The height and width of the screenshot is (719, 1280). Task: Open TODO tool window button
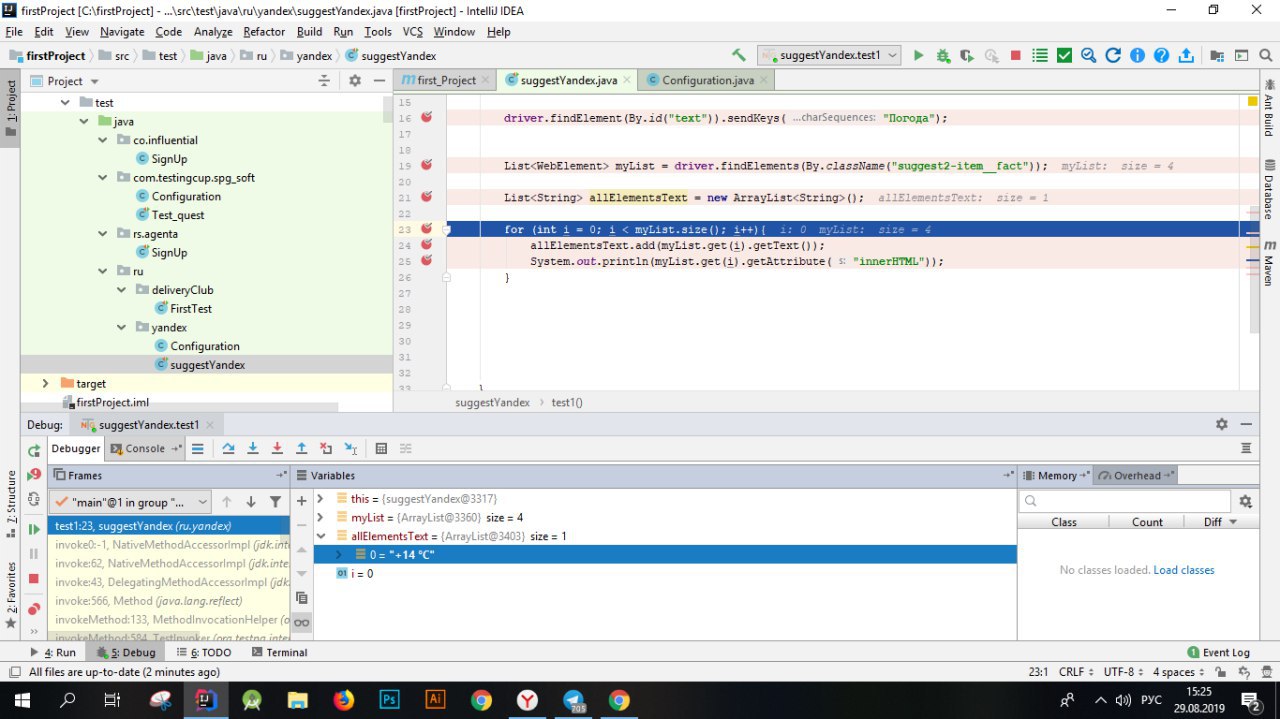pyautogui.click(x=204, y=652)
